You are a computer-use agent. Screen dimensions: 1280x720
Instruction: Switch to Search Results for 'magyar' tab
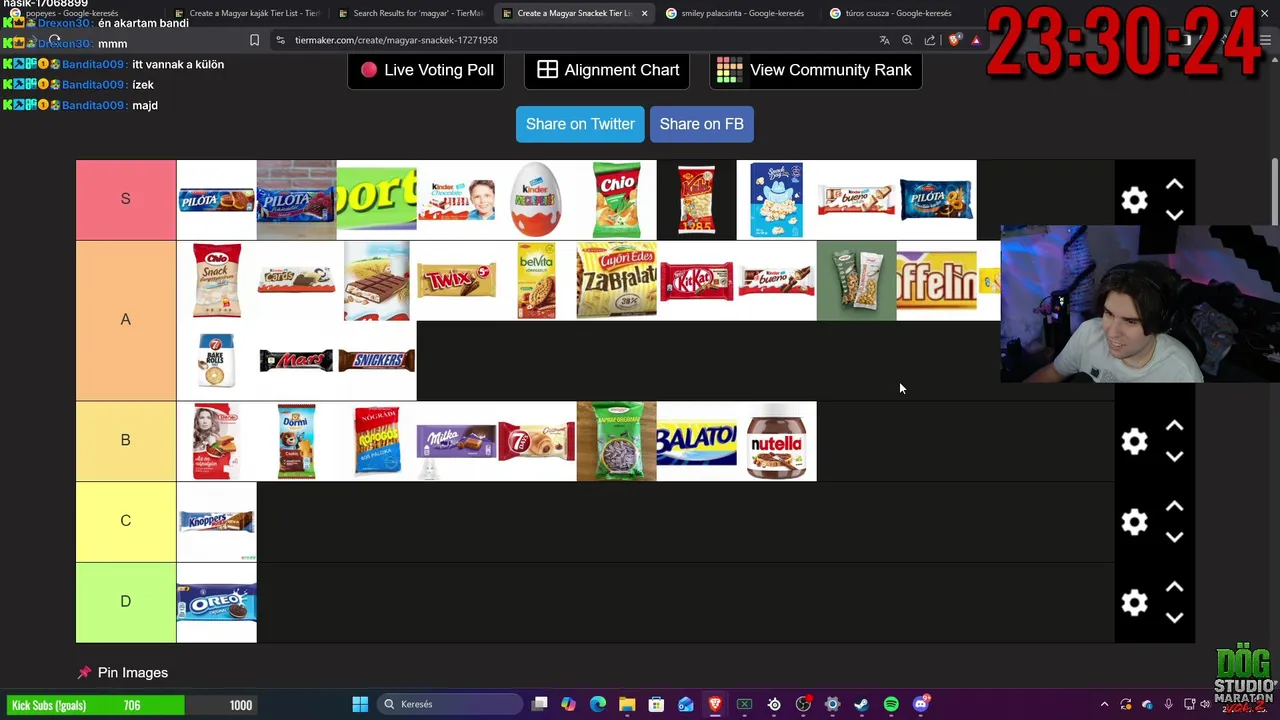(410, 13)
